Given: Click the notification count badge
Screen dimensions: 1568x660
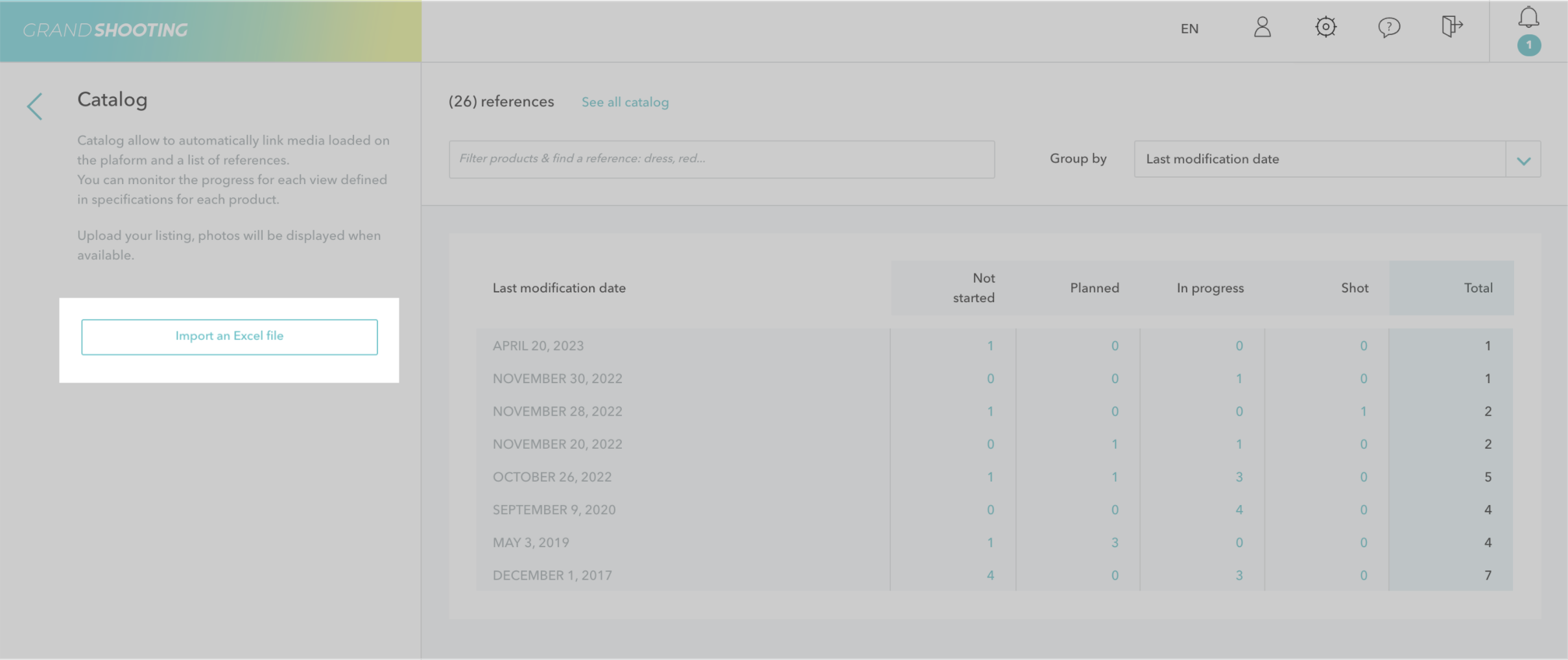Looking at the screenshot, I should 1528,45.
